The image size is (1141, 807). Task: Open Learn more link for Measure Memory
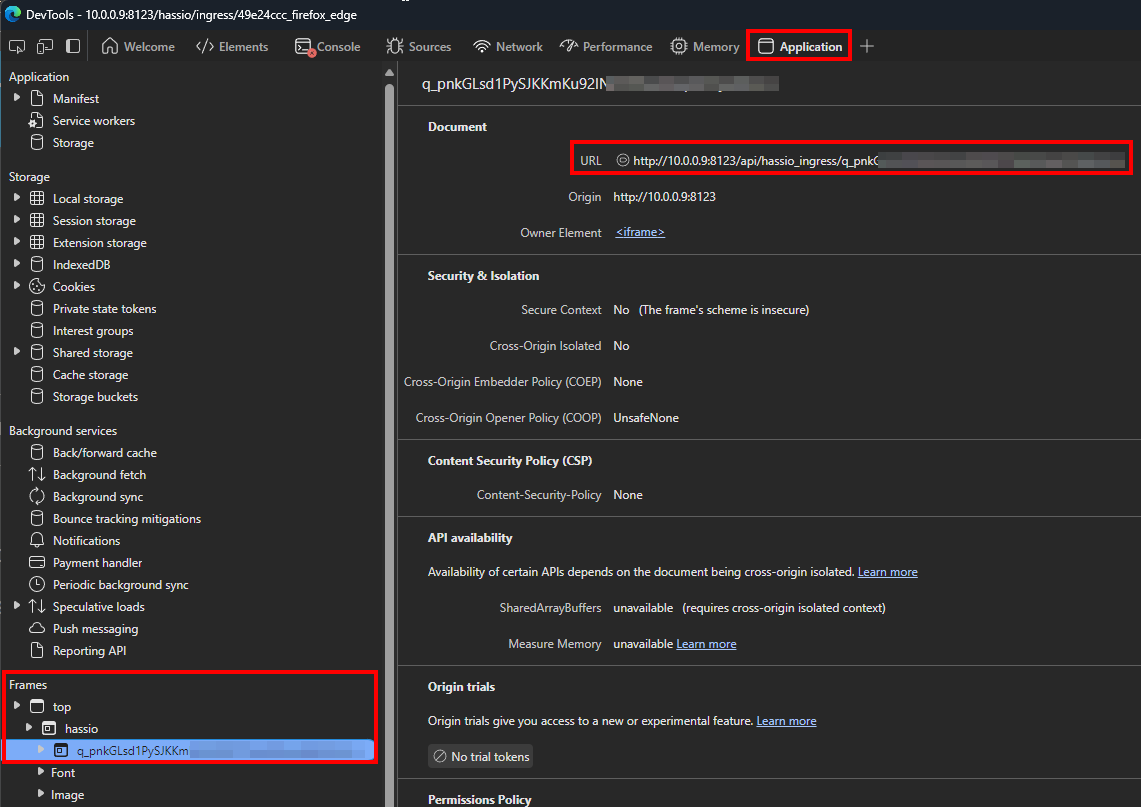(706, 644)
